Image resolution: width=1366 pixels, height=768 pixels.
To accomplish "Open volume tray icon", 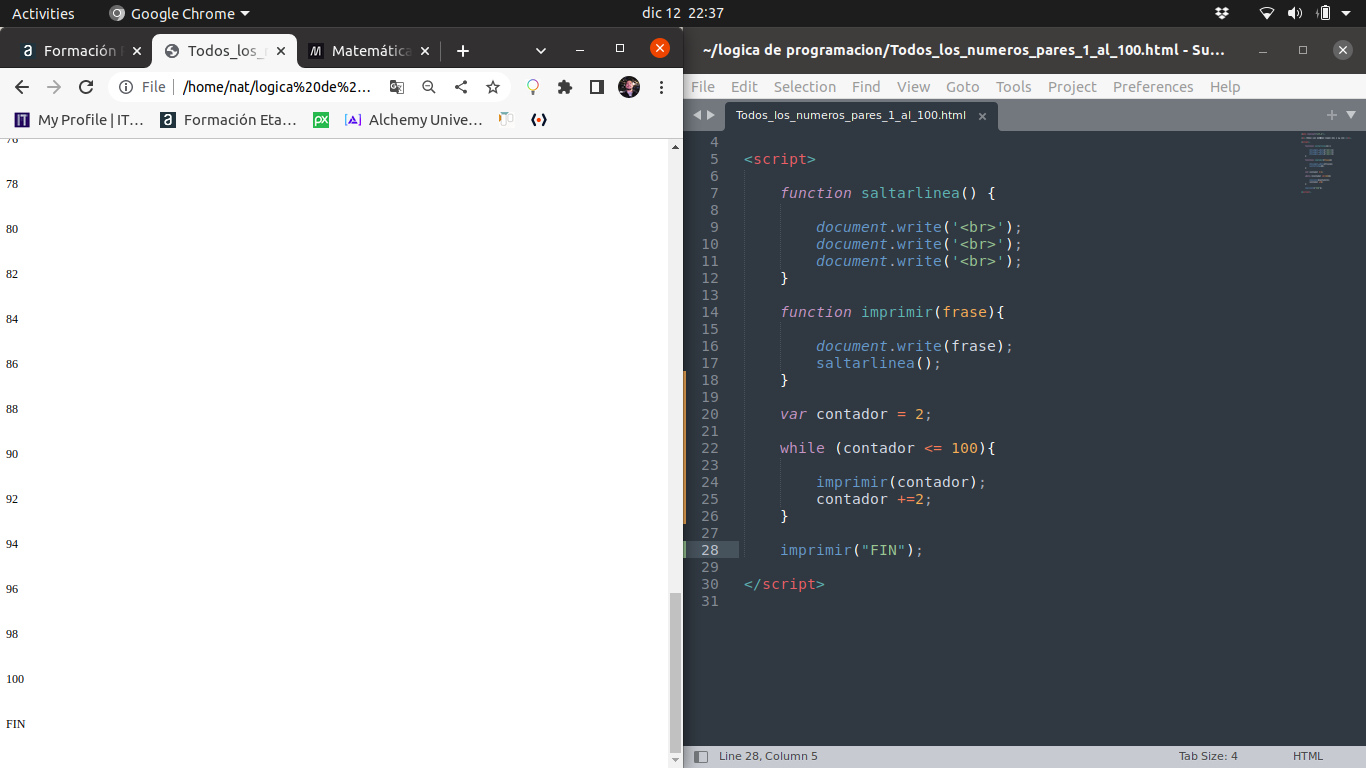I will (1295, 14).
